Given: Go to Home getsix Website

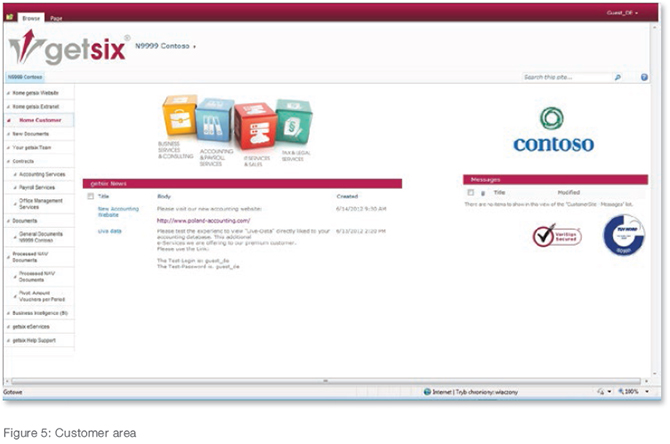Looking at the screenshot, I should coord(35,93).
